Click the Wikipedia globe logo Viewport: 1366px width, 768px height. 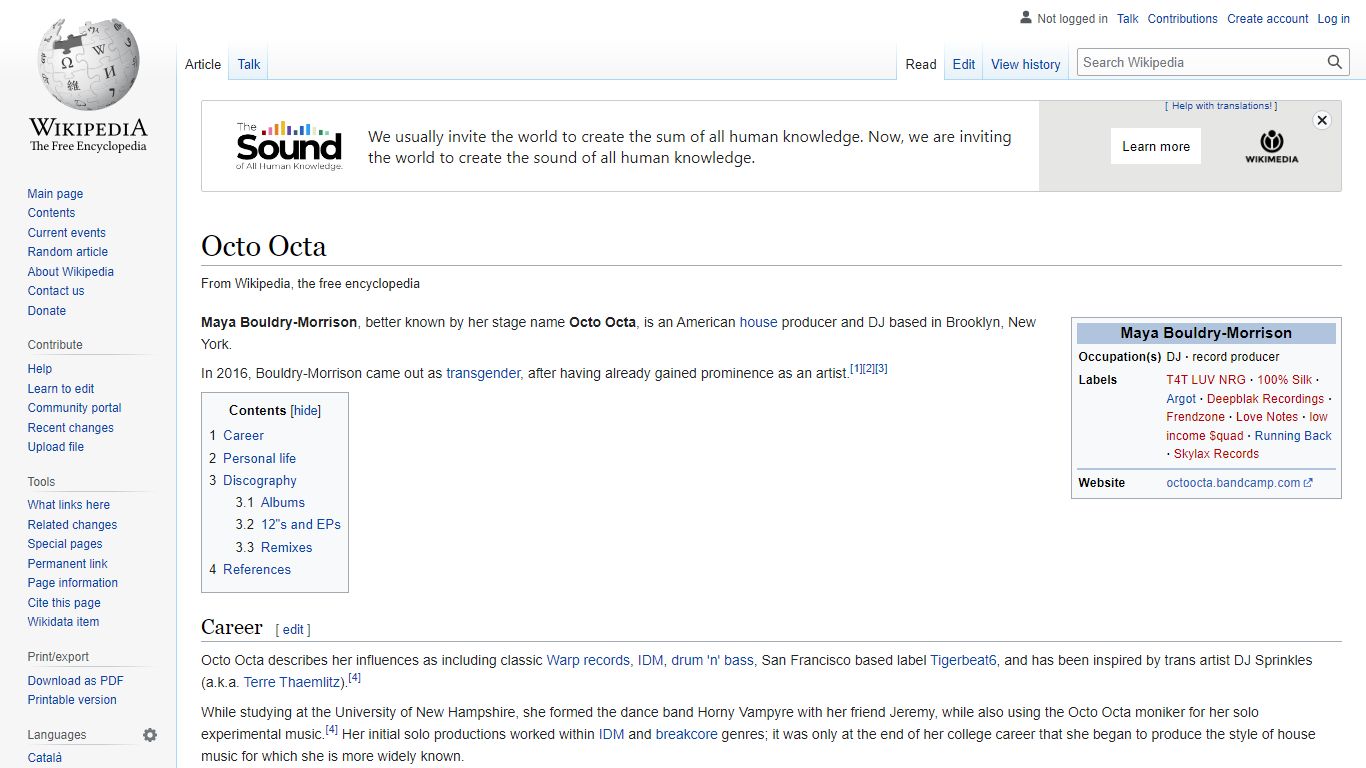[88, 63]
